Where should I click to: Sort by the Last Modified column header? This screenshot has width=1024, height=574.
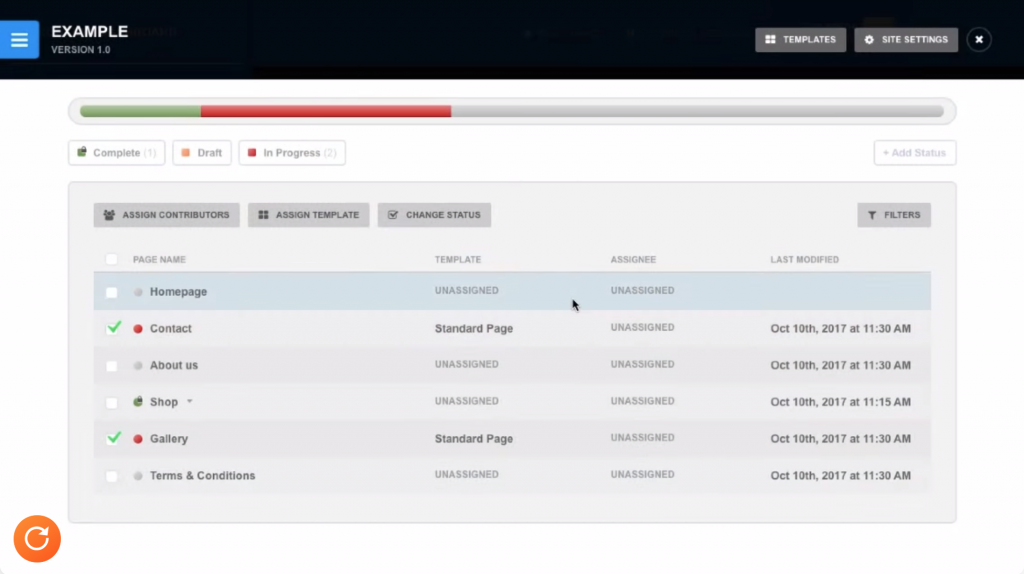804,260
